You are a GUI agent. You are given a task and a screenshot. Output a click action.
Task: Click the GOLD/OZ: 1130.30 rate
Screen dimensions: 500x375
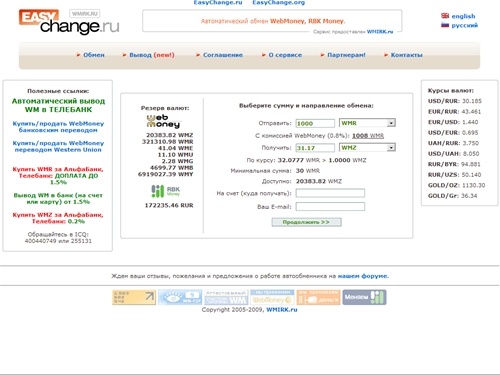(457, 185)
